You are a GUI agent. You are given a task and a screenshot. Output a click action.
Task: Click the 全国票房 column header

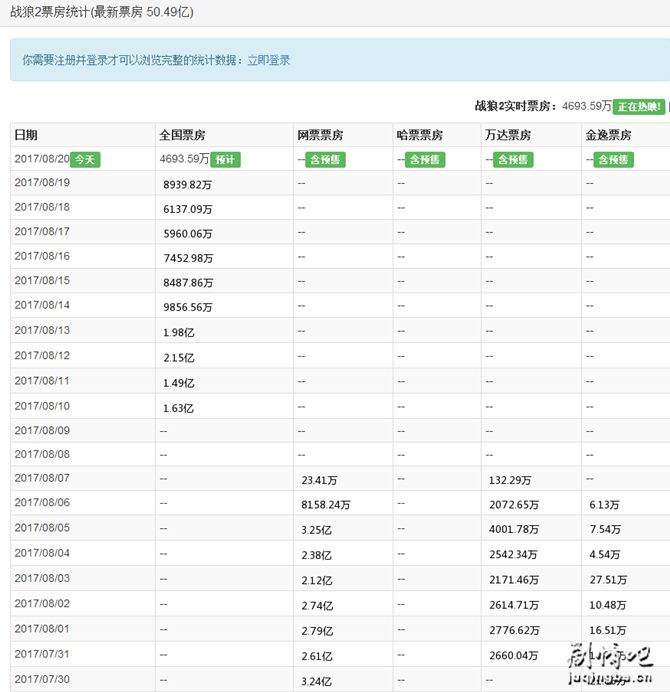pos(182,135)
